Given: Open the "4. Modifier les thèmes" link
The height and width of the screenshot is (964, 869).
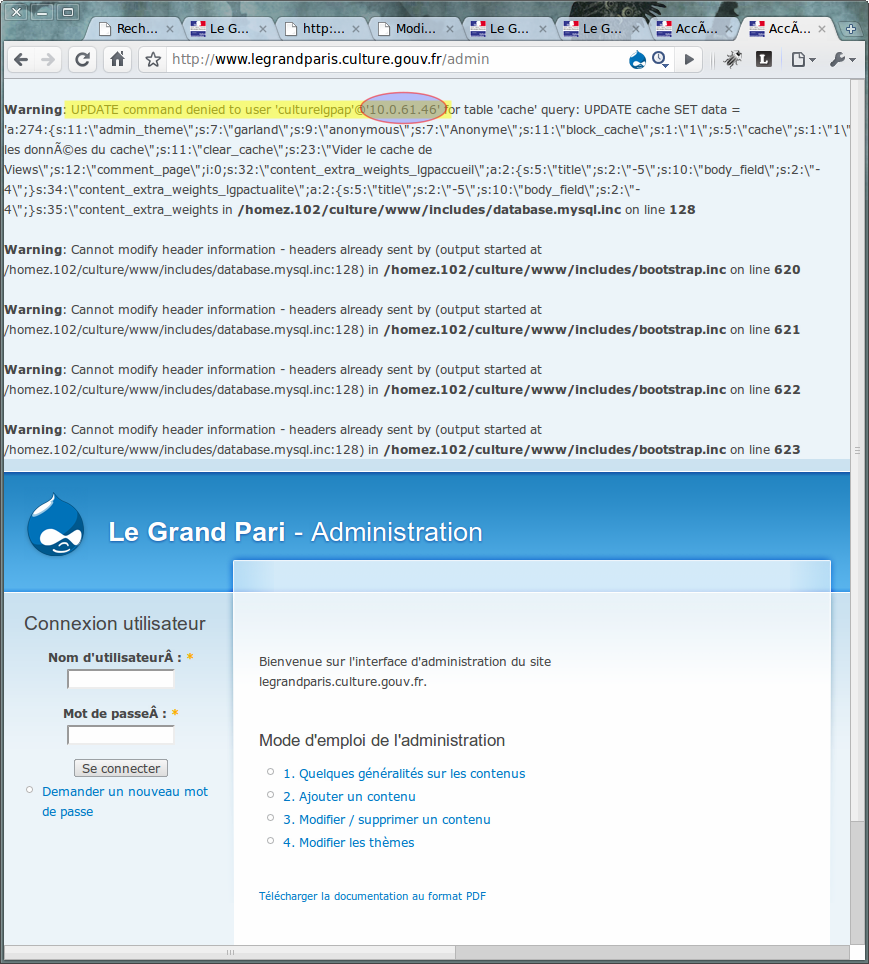Looking at the screenshot, I should tap(349, 843).
